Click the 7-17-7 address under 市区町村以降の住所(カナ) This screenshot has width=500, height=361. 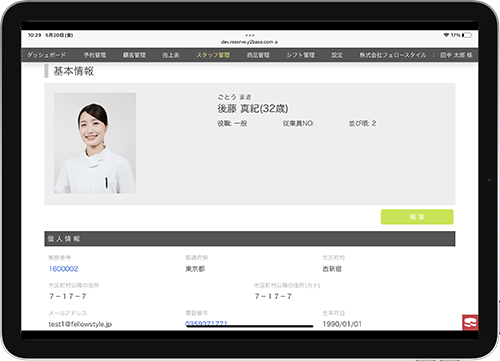coord(273,296)
